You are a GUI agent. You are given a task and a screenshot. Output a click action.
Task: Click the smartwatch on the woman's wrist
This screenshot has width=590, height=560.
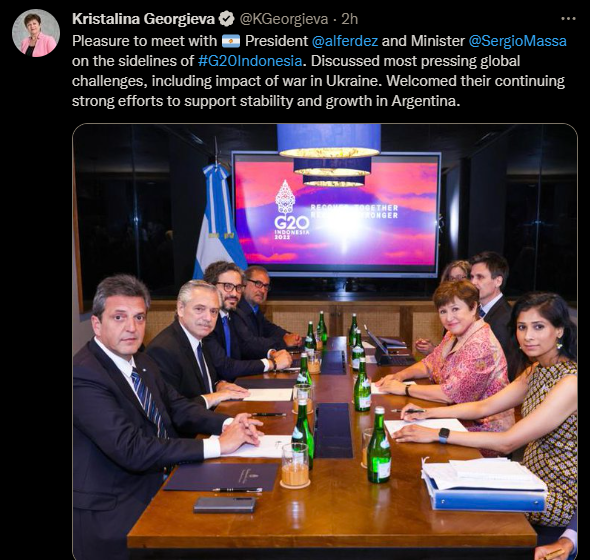click(x=444, y=435)
